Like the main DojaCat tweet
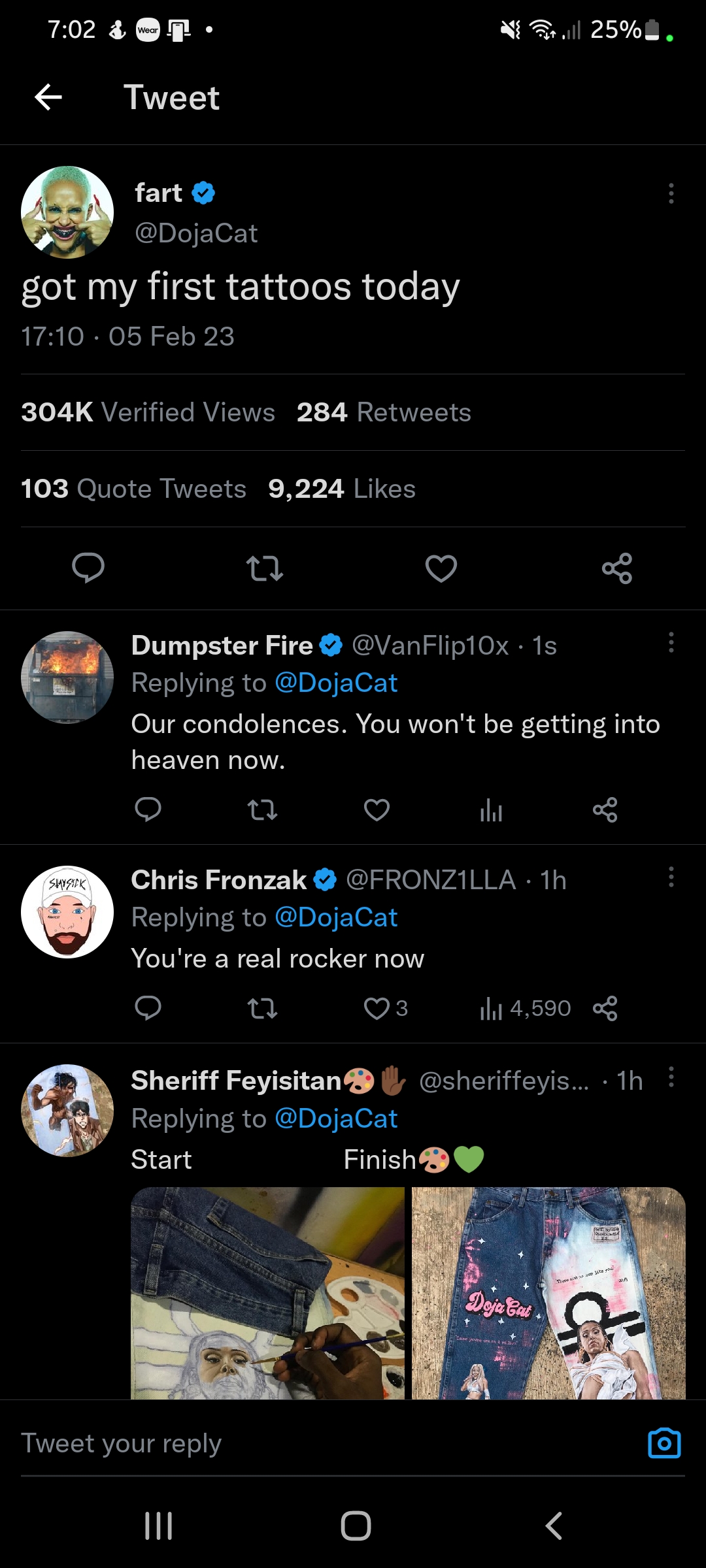The width and height of the screenshot is (706, 1568). coord(441,568)
